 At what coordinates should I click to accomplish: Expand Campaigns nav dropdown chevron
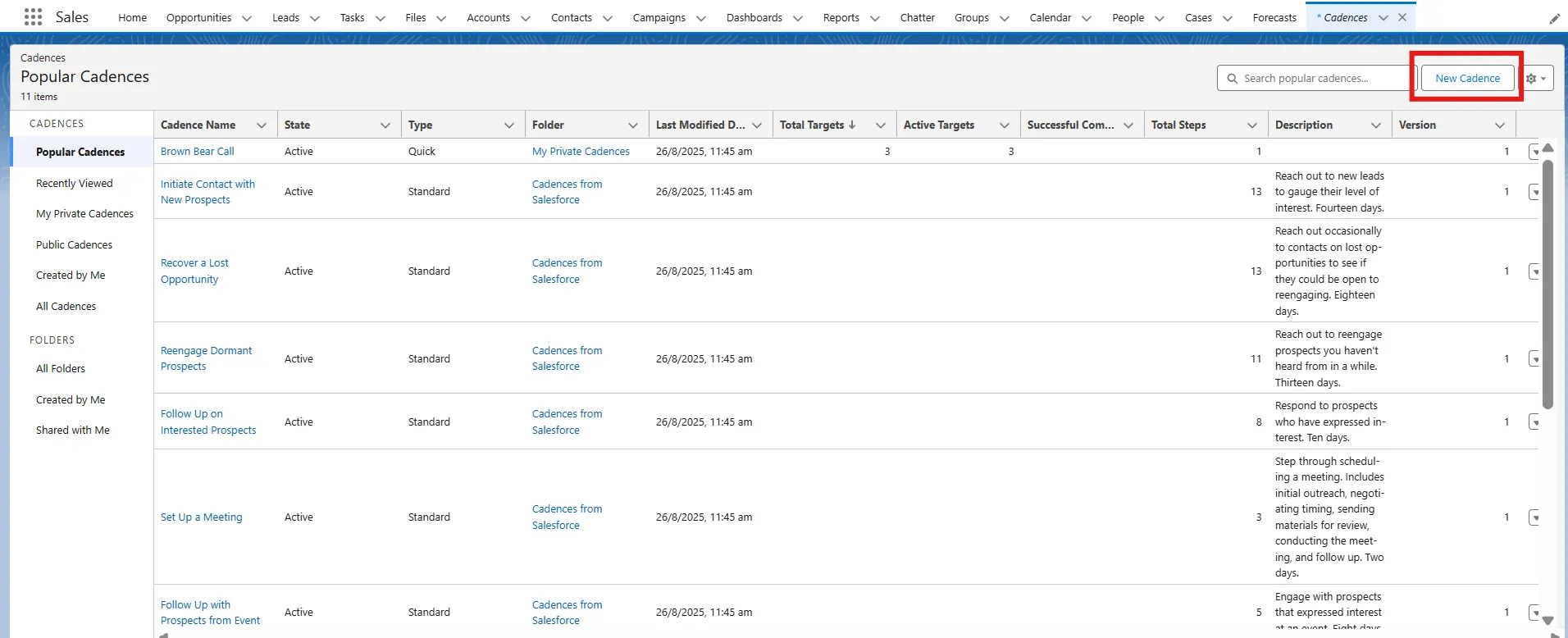click(700, 18)
